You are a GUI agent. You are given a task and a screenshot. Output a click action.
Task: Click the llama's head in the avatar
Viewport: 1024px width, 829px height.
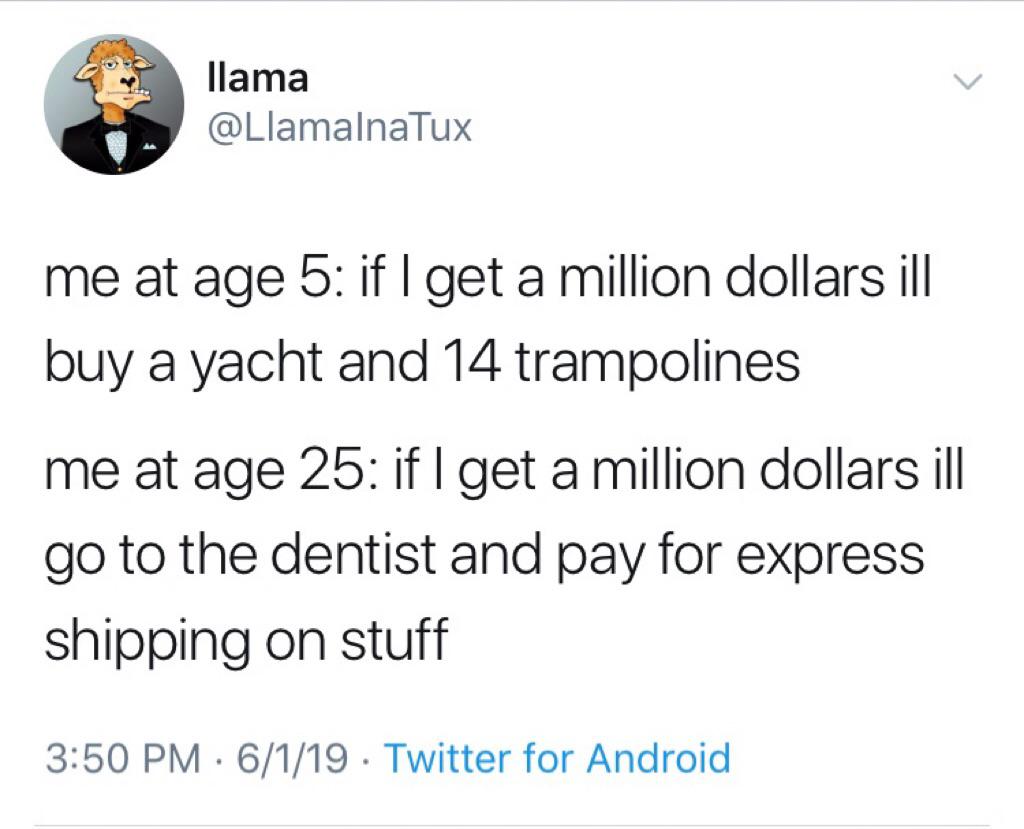[118, 77]
